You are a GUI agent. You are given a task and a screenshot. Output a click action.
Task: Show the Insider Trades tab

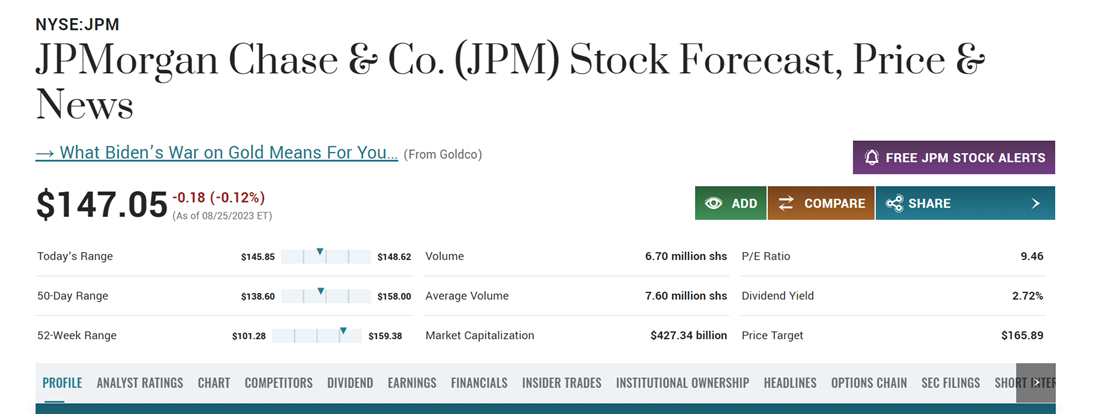[562, 383]
